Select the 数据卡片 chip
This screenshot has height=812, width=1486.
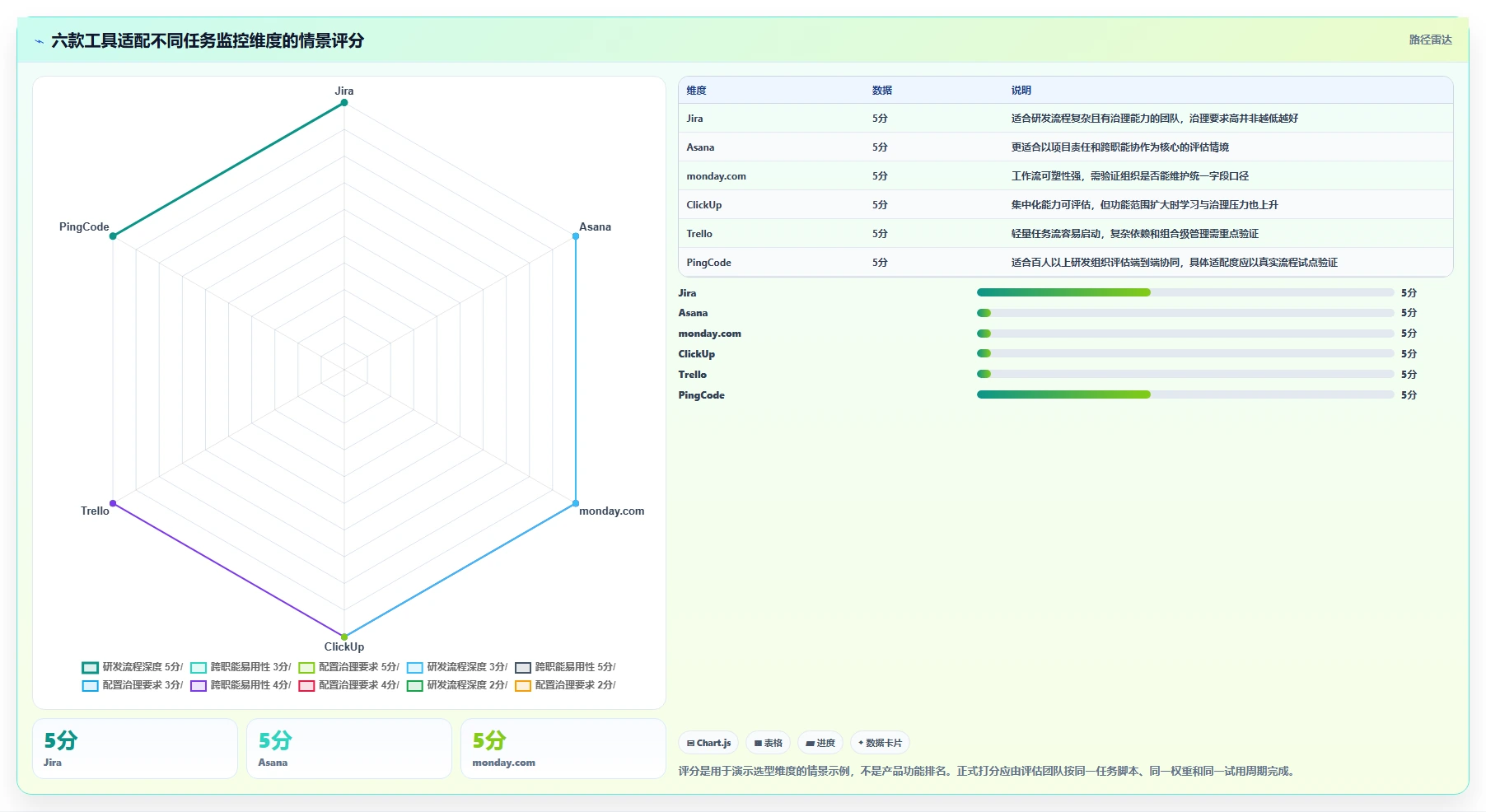click(880, 743)
